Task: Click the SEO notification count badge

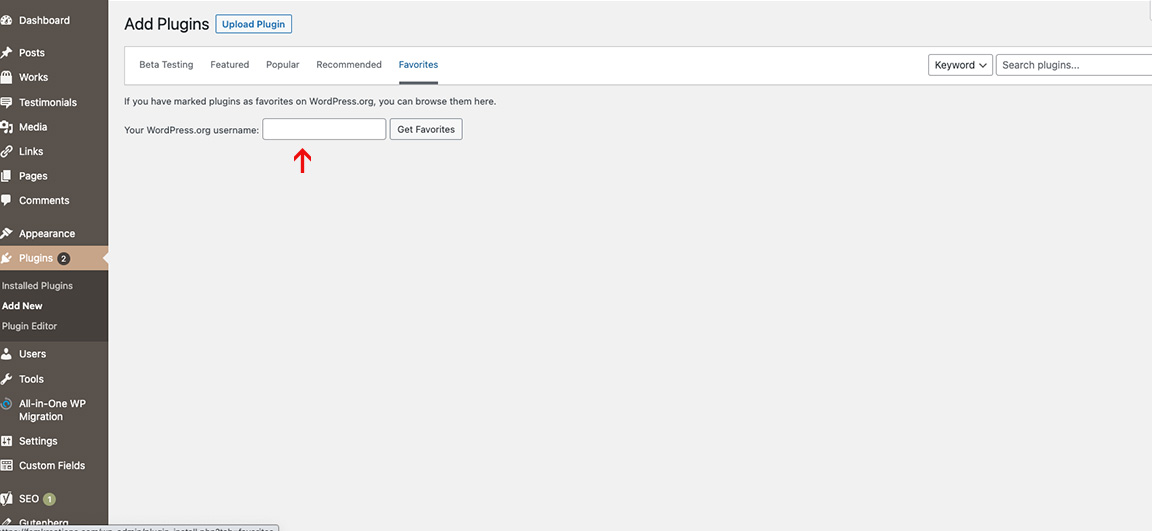Action: tap(49, 499)
